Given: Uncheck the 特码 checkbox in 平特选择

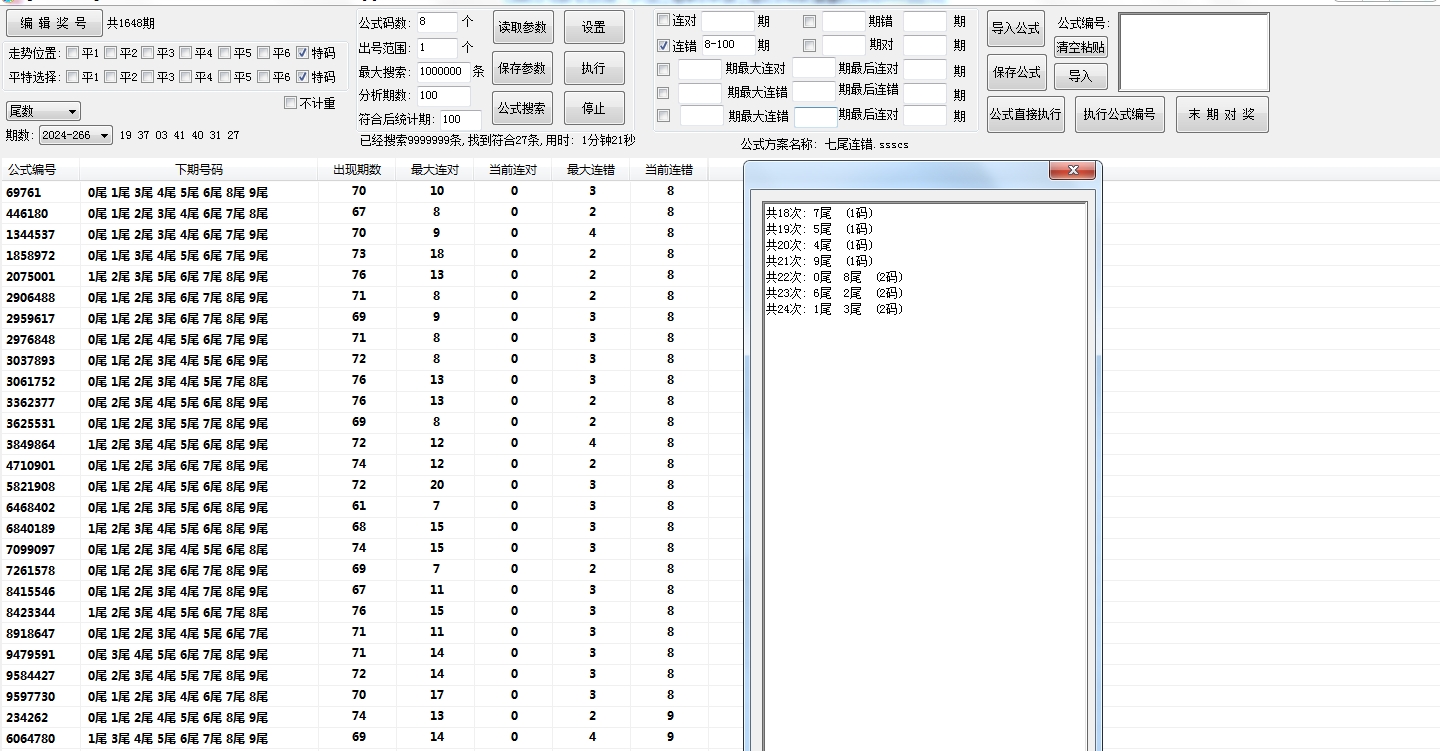Looking at the screenshot, I should click(303, 75).
